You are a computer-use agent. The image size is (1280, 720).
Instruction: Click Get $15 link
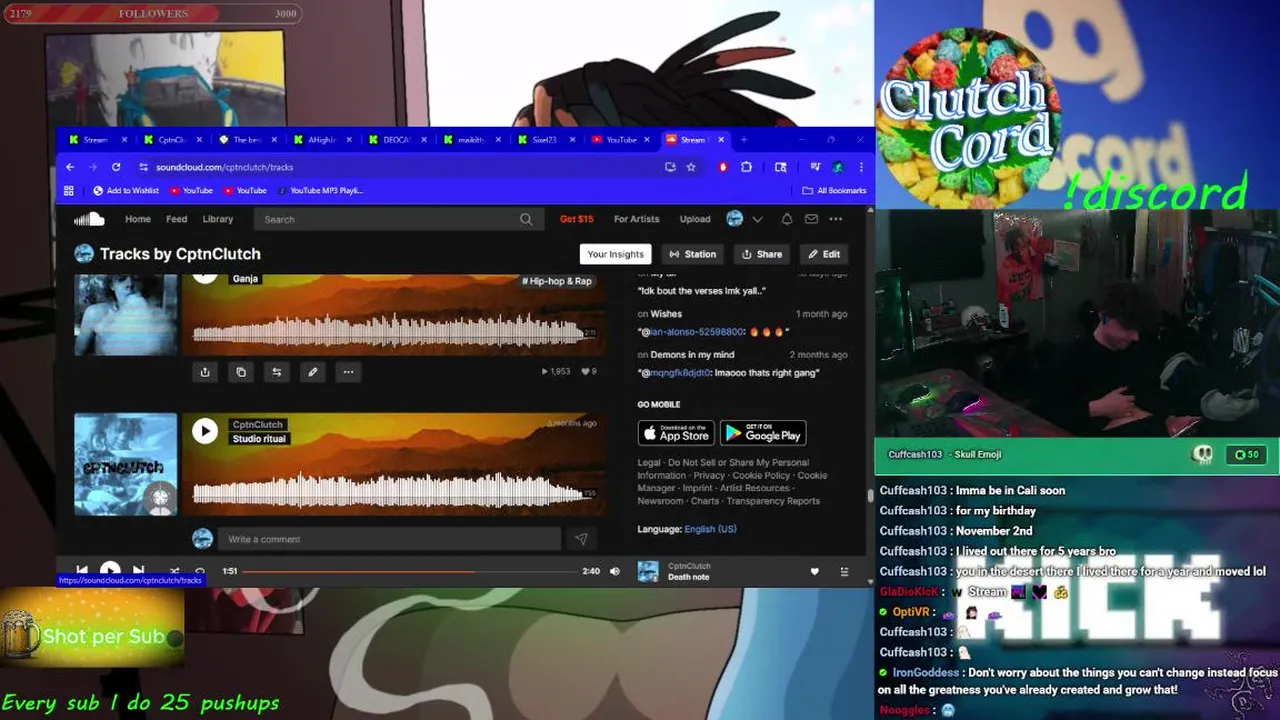[576, 219]
